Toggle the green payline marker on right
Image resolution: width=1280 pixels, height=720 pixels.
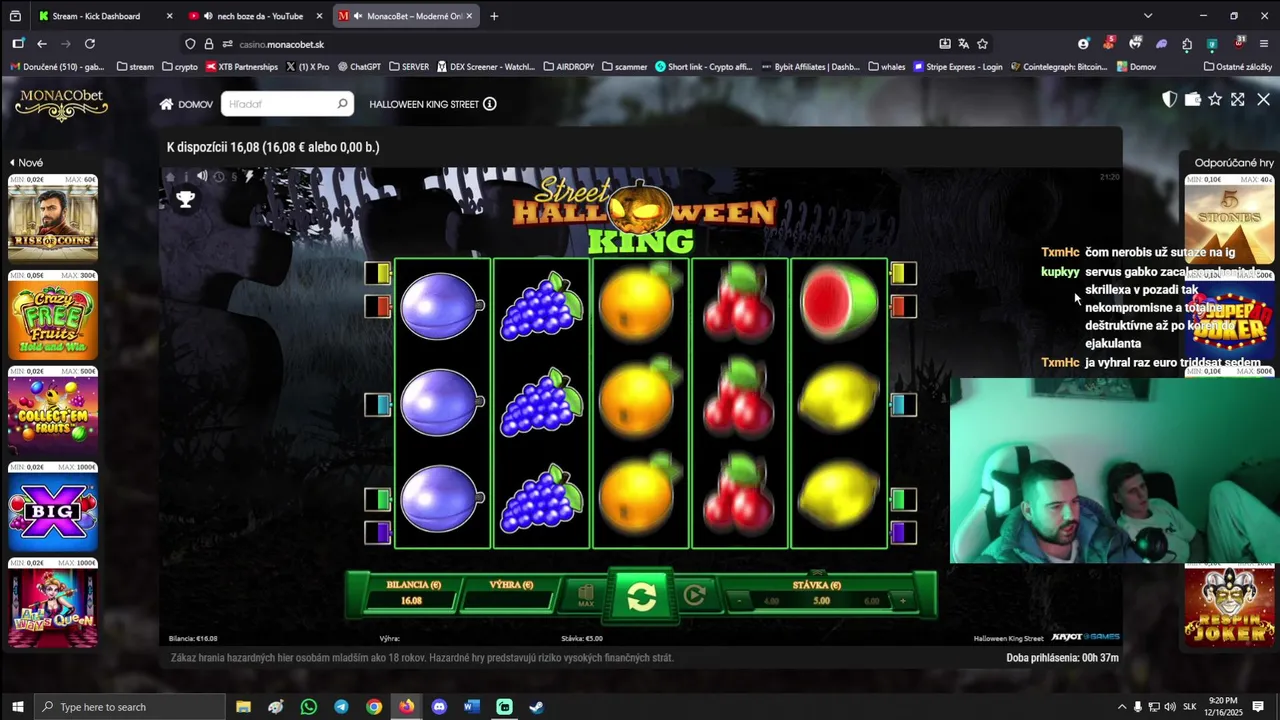pos(903,499)
